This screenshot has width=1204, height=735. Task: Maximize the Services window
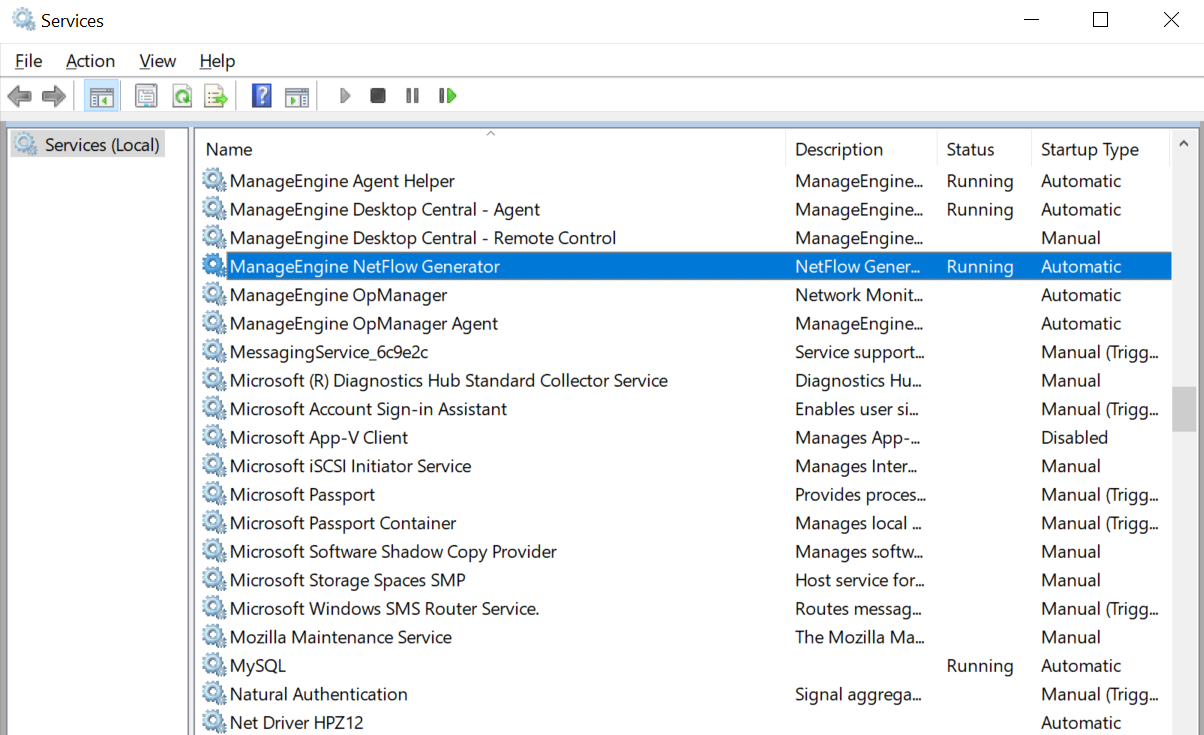pyautogui.click(x=1100, y=20)
